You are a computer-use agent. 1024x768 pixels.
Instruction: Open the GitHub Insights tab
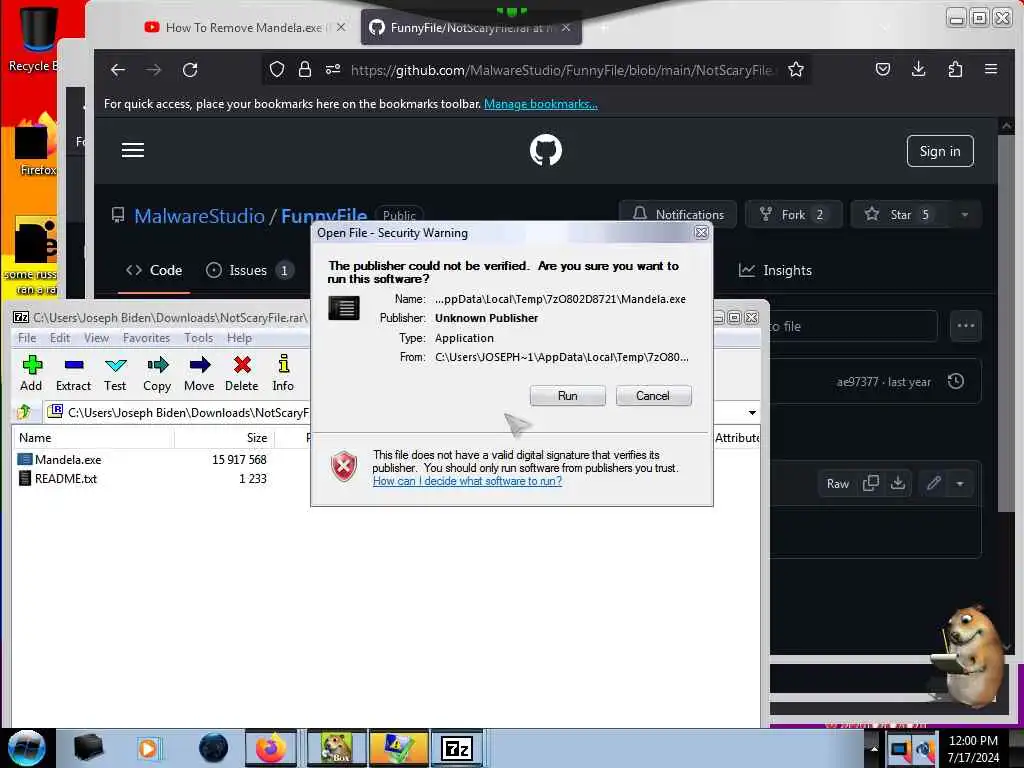point(775,270)
